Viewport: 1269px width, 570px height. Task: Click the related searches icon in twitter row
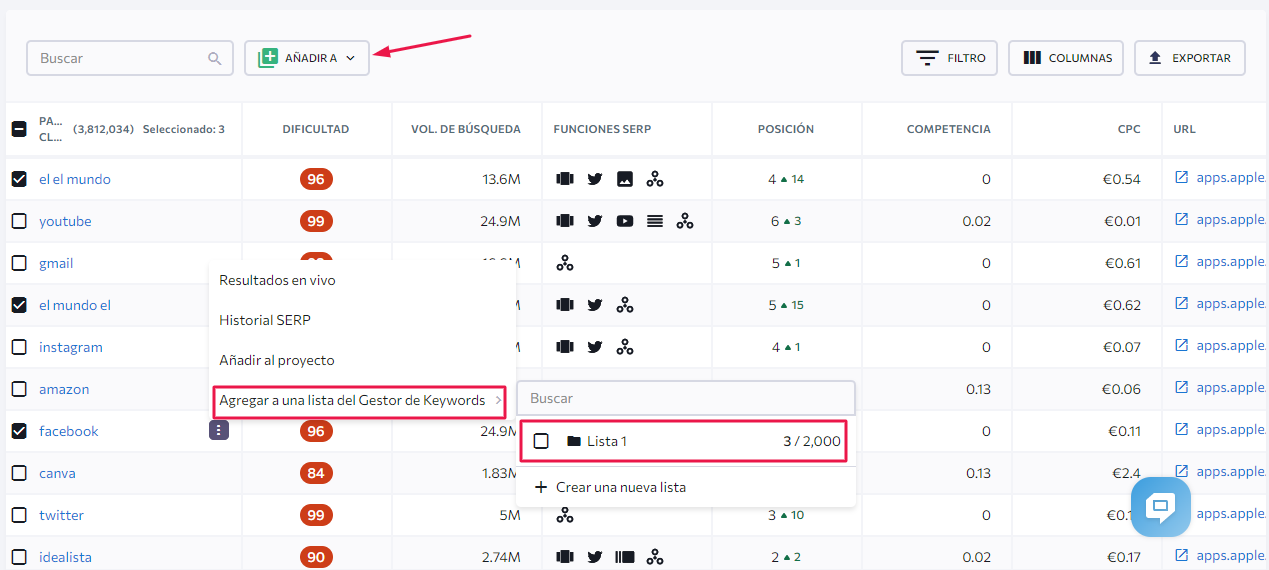tap(565, 515)
